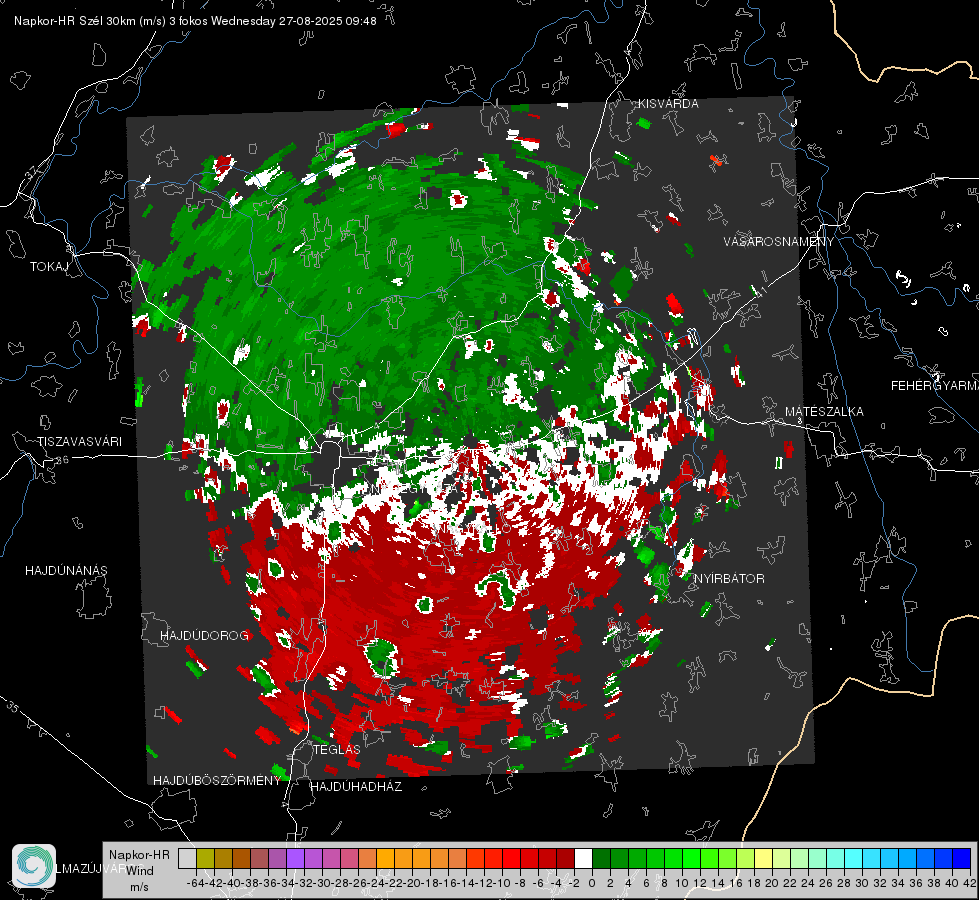Click the HAJDÚDOROG town label
979x900 pixels.
point(205,635)
